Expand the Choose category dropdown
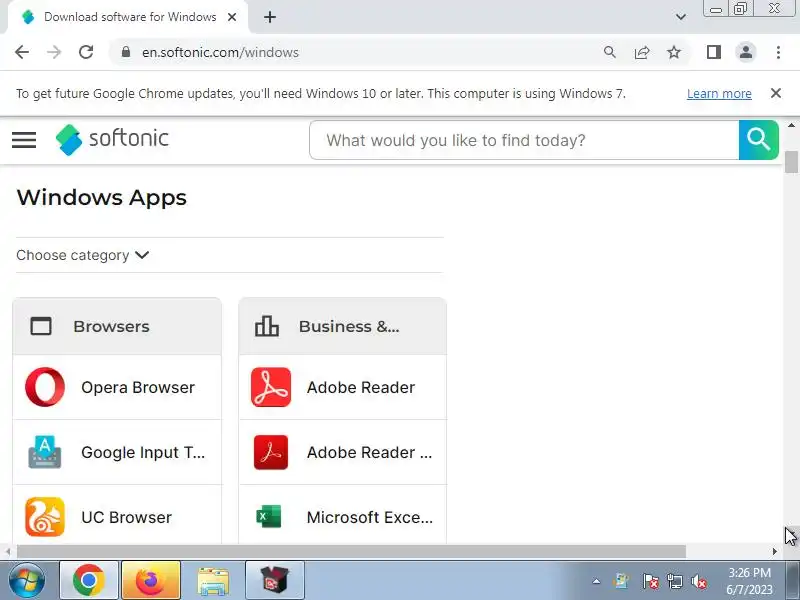The image size is (800, 600). [83, 255]
